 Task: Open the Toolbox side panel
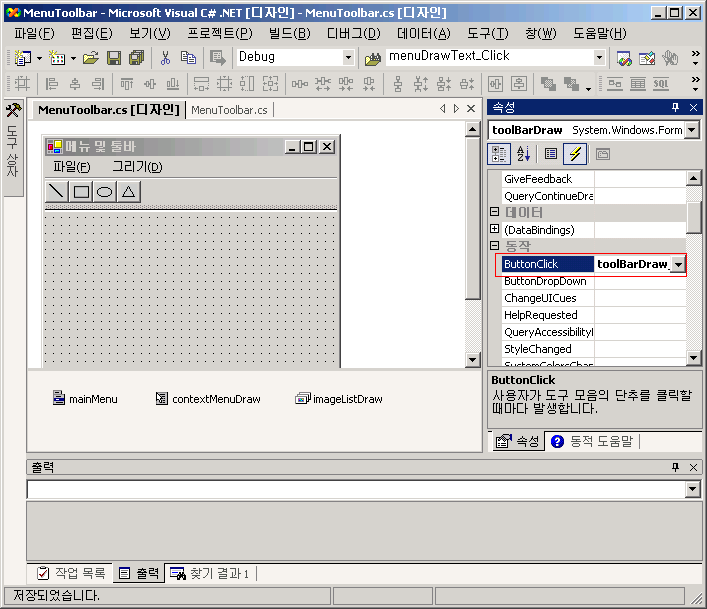tap(13, 147)
